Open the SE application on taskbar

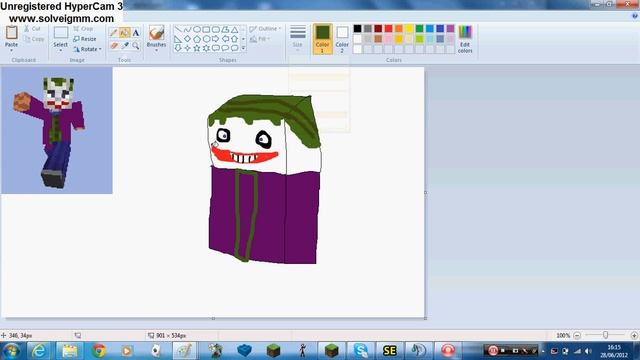coord(389,351)
